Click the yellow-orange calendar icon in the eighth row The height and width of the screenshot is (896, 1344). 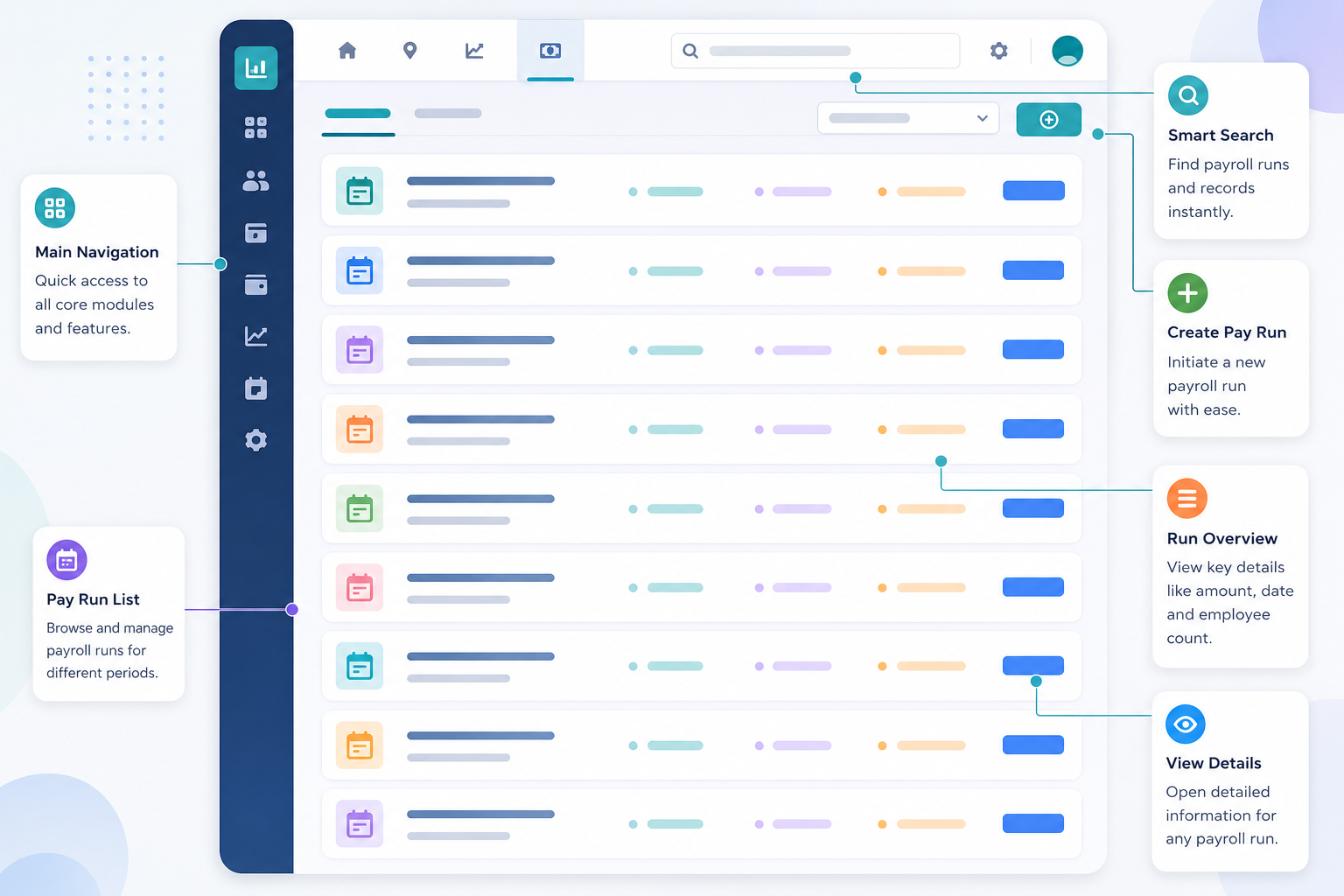pos(360,745)
